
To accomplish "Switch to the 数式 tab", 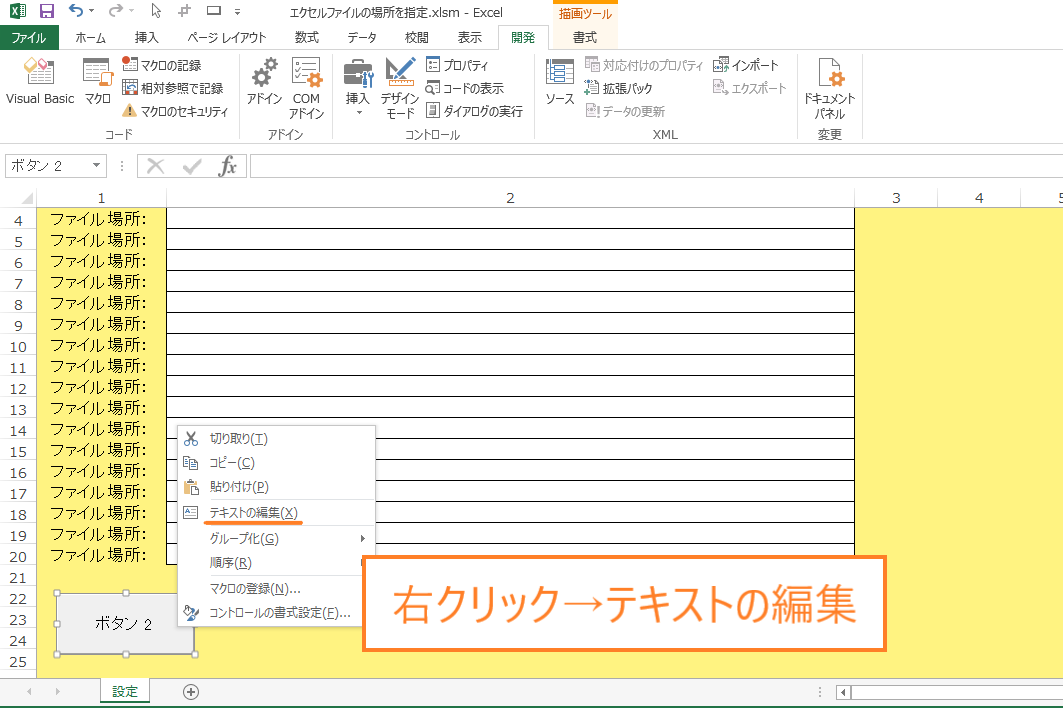I will (306, 37).
